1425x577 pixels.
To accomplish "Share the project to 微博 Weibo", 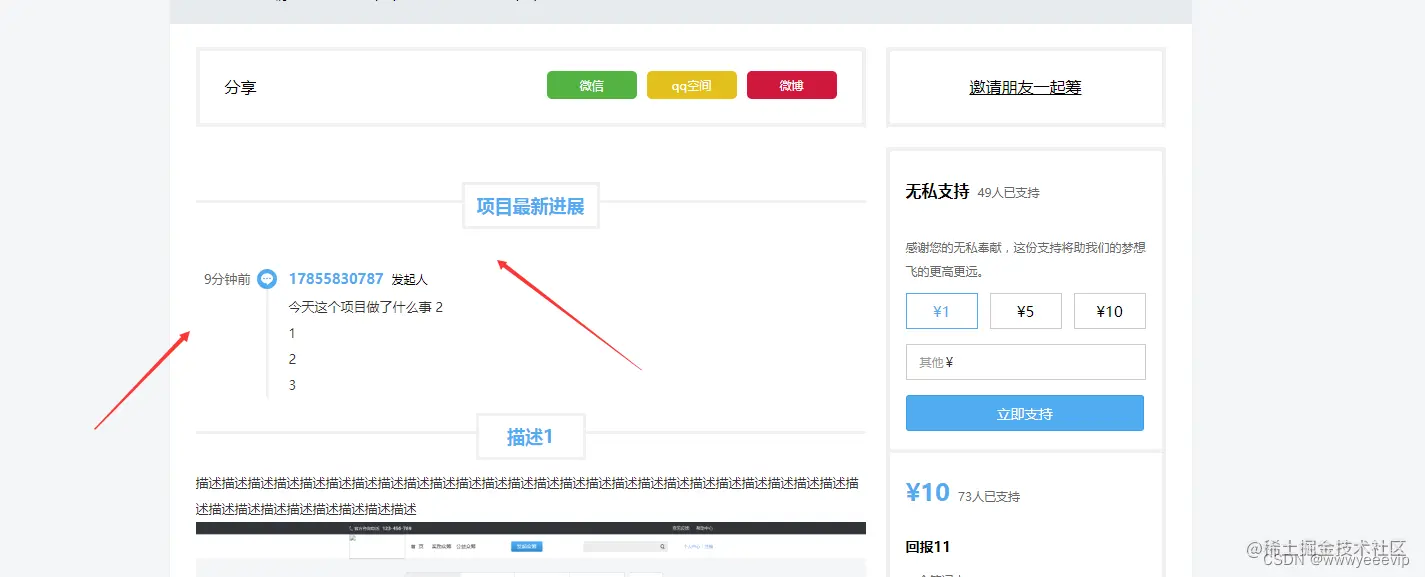I will pos(791,85).
